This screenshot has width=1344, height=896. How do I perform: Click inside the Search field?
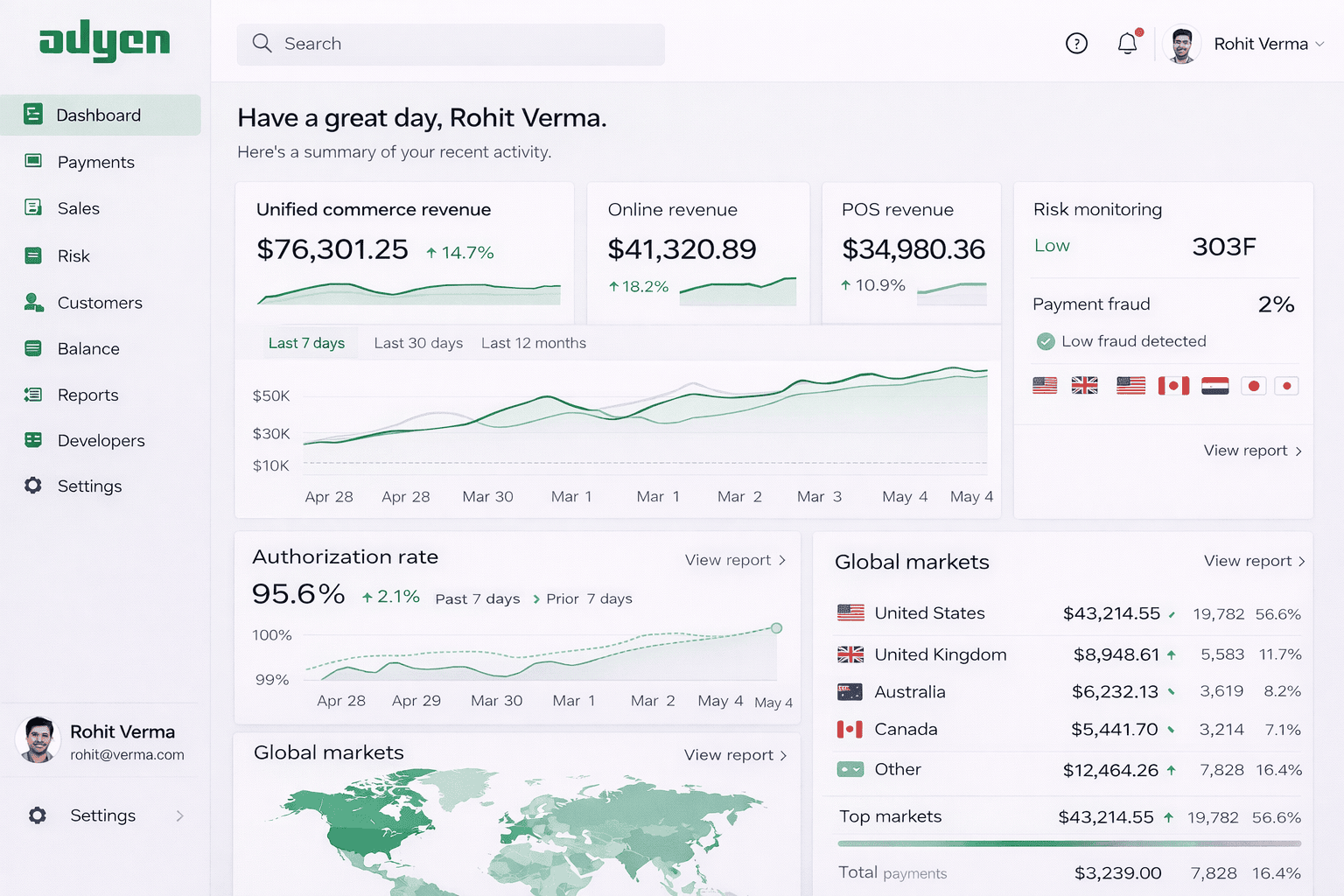coord(450,44)
